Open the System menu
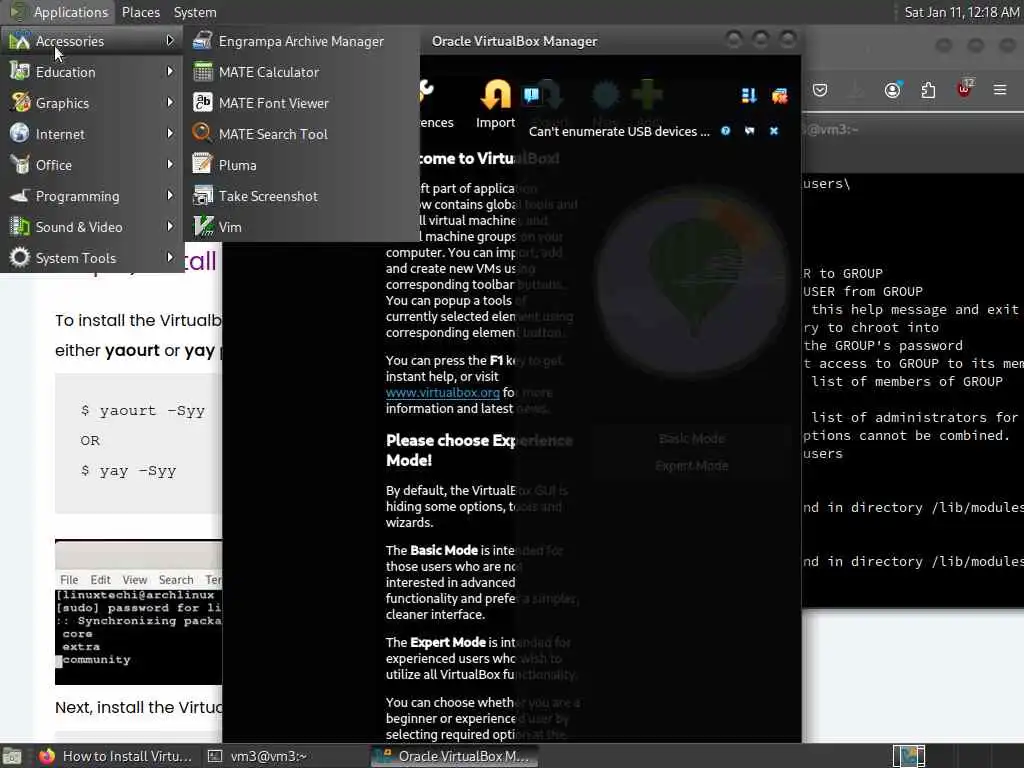The width and height of the screenshot is (1024, 768). (x=195, y=12)
